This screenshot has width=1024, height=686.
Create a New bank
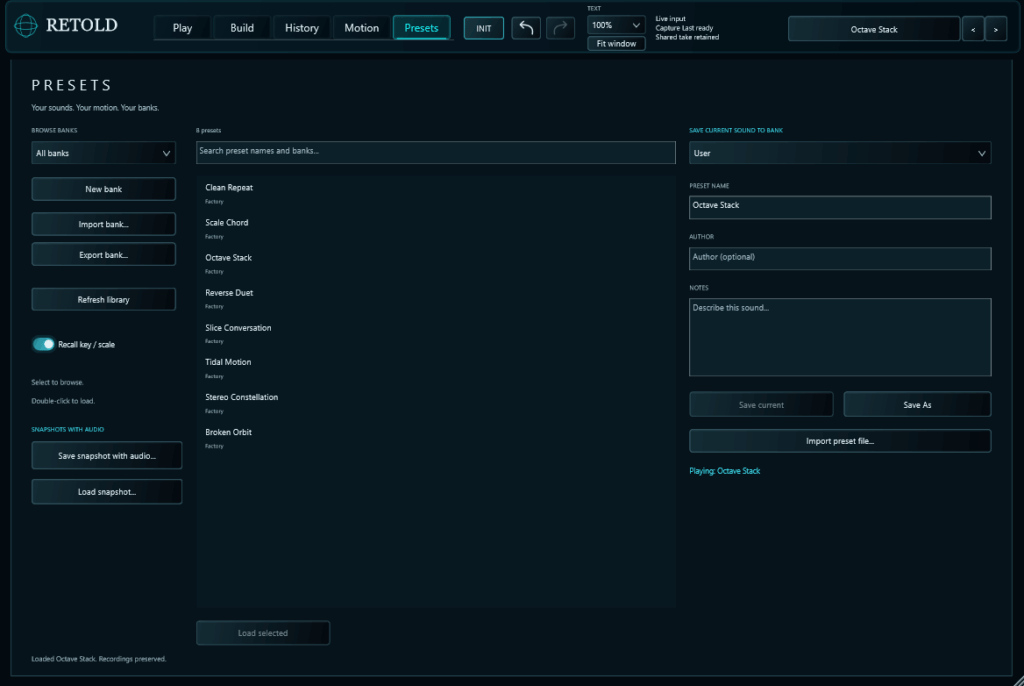pos(103,189)
